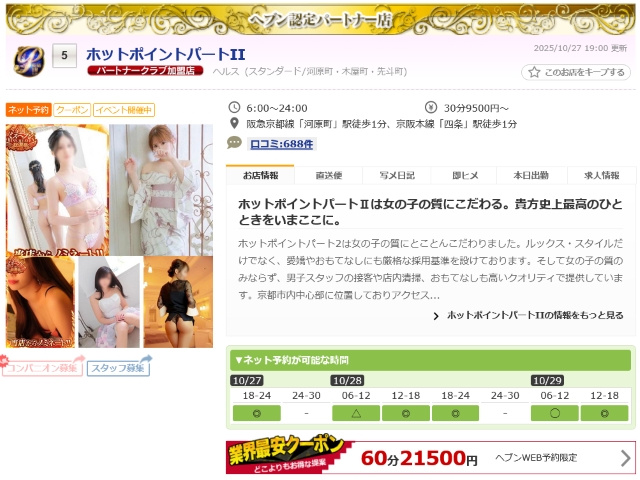Viewport: 640px width, 480px height.
Task: Click the イベント開催中 tag
Action: coord(124,110)
